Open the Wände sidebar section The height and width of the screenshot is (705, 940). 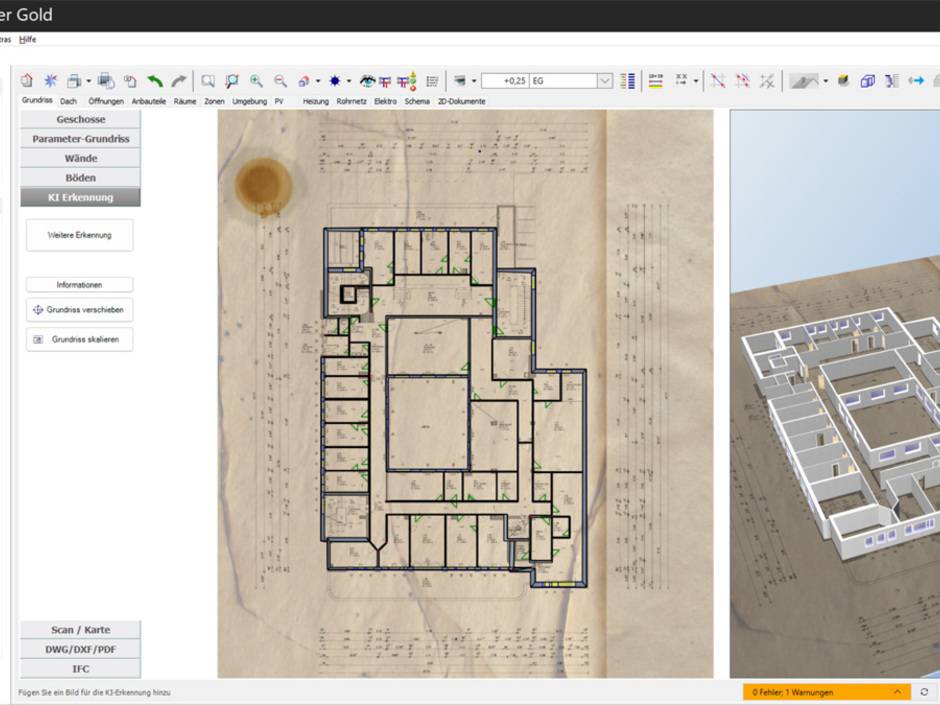[x=80, y=158]
